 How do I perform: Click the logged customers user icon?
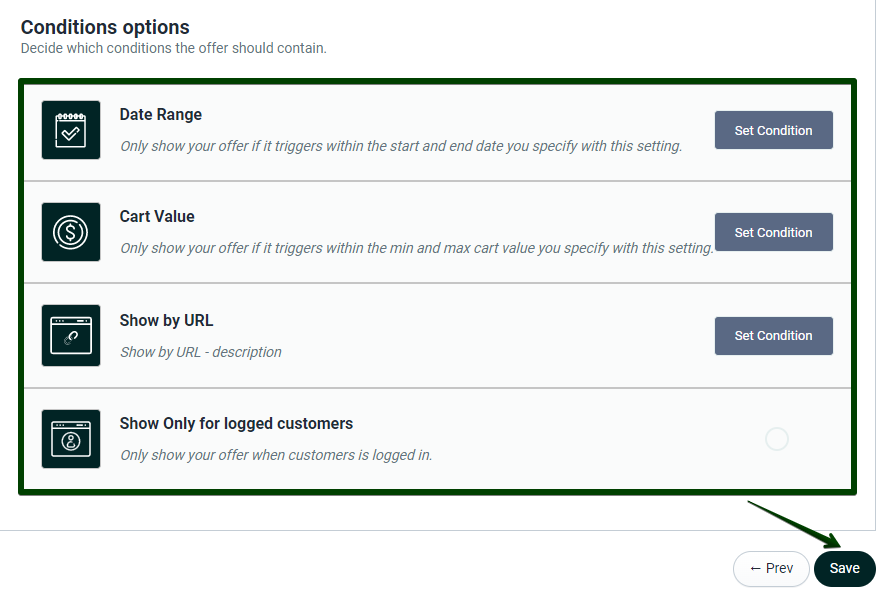click(71, 439)
